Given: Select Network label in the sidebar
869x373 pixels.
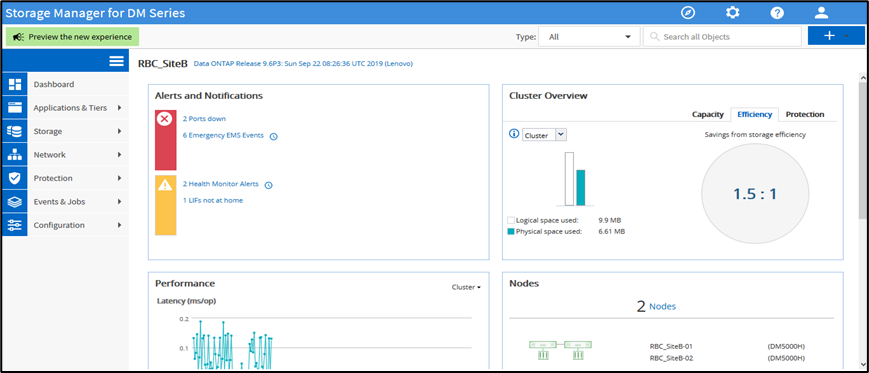Looking at the screenshot, I should (49, 155).
